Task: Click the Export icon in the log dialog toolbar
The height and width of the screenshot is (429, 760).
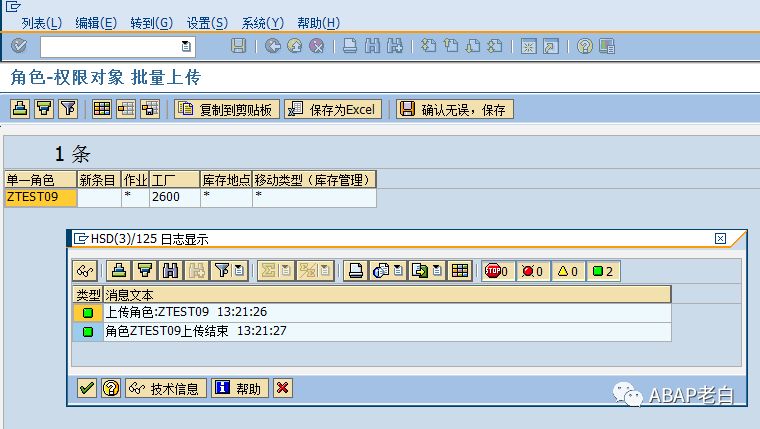Action: point(420,270)
